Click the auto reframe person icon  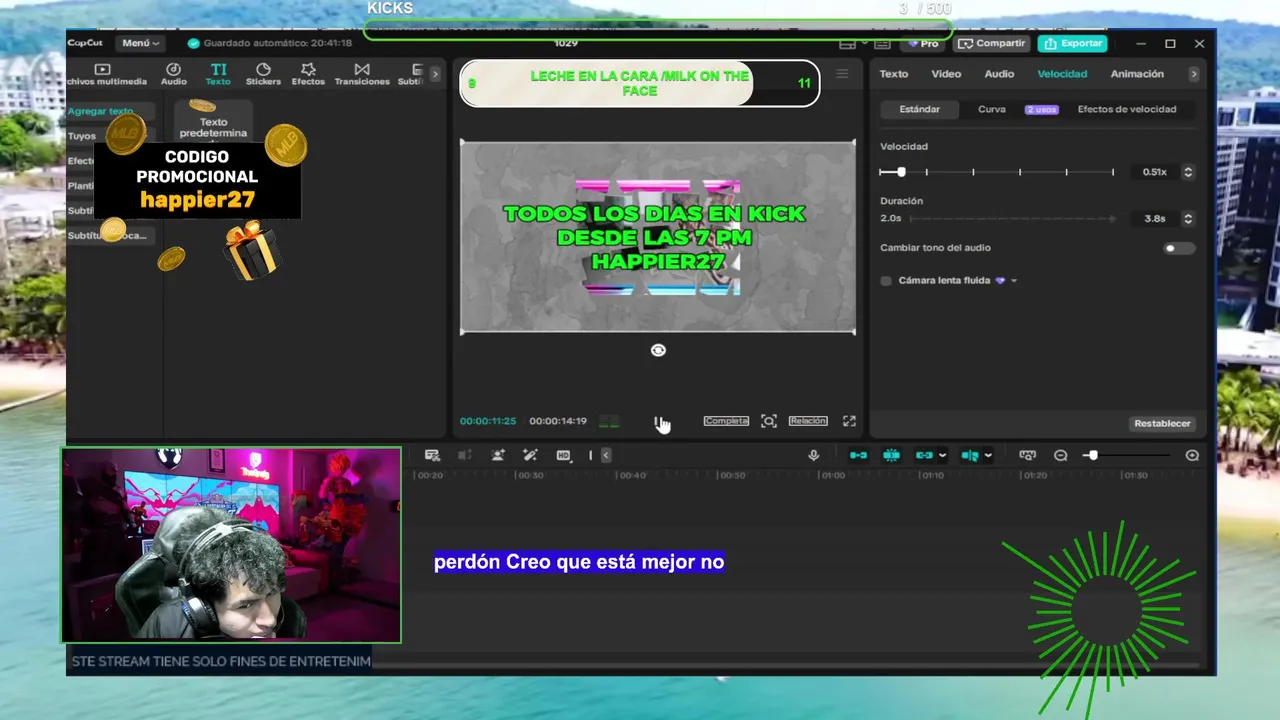pyautogui.click(x=498, y=455)
